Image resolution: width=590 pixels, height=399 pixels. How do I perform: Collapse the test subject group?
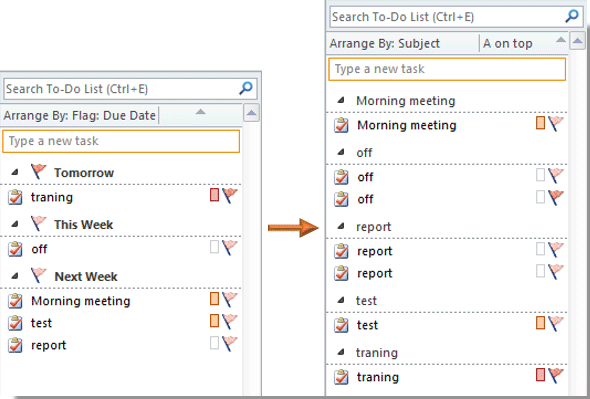tap(341, 300)
